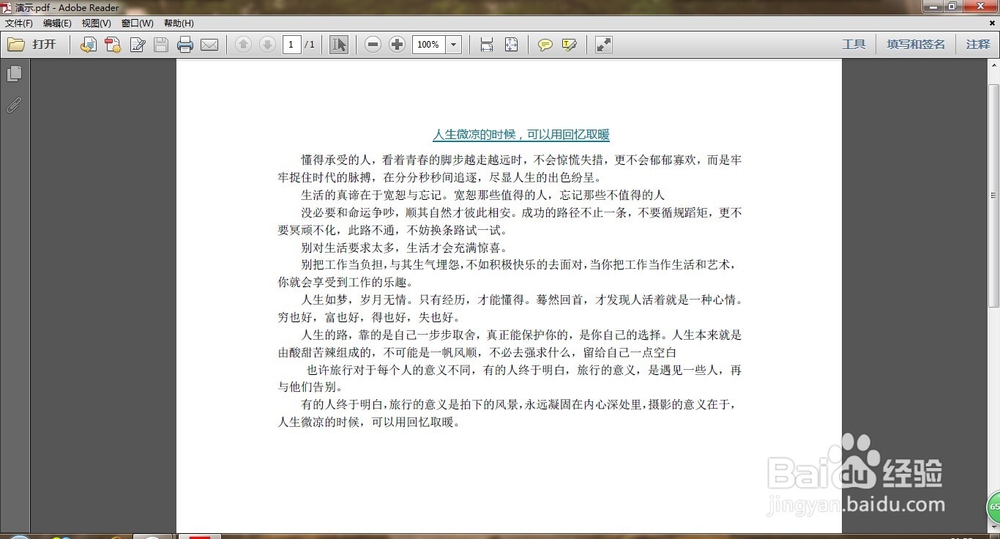The width and height of the screenshot is (1000, 539).
Task: Open the 填写和签名 pane
Action: [x=916, y=45]
